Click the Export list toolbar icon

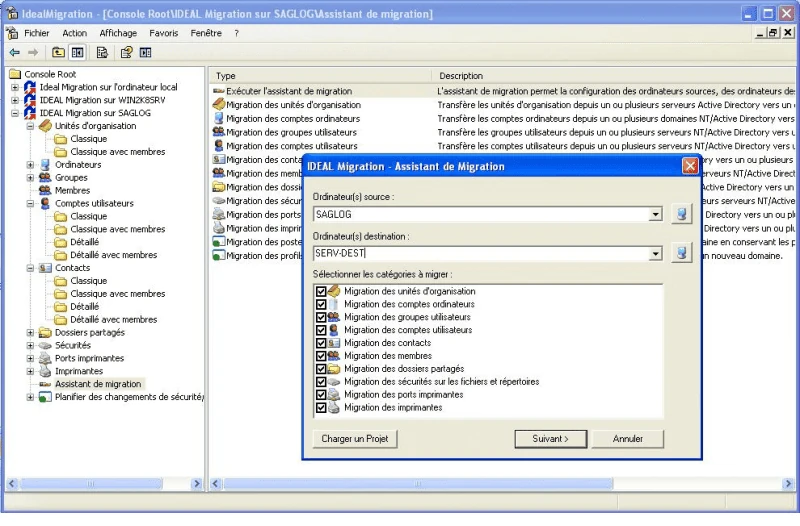[x=102, y=52]
